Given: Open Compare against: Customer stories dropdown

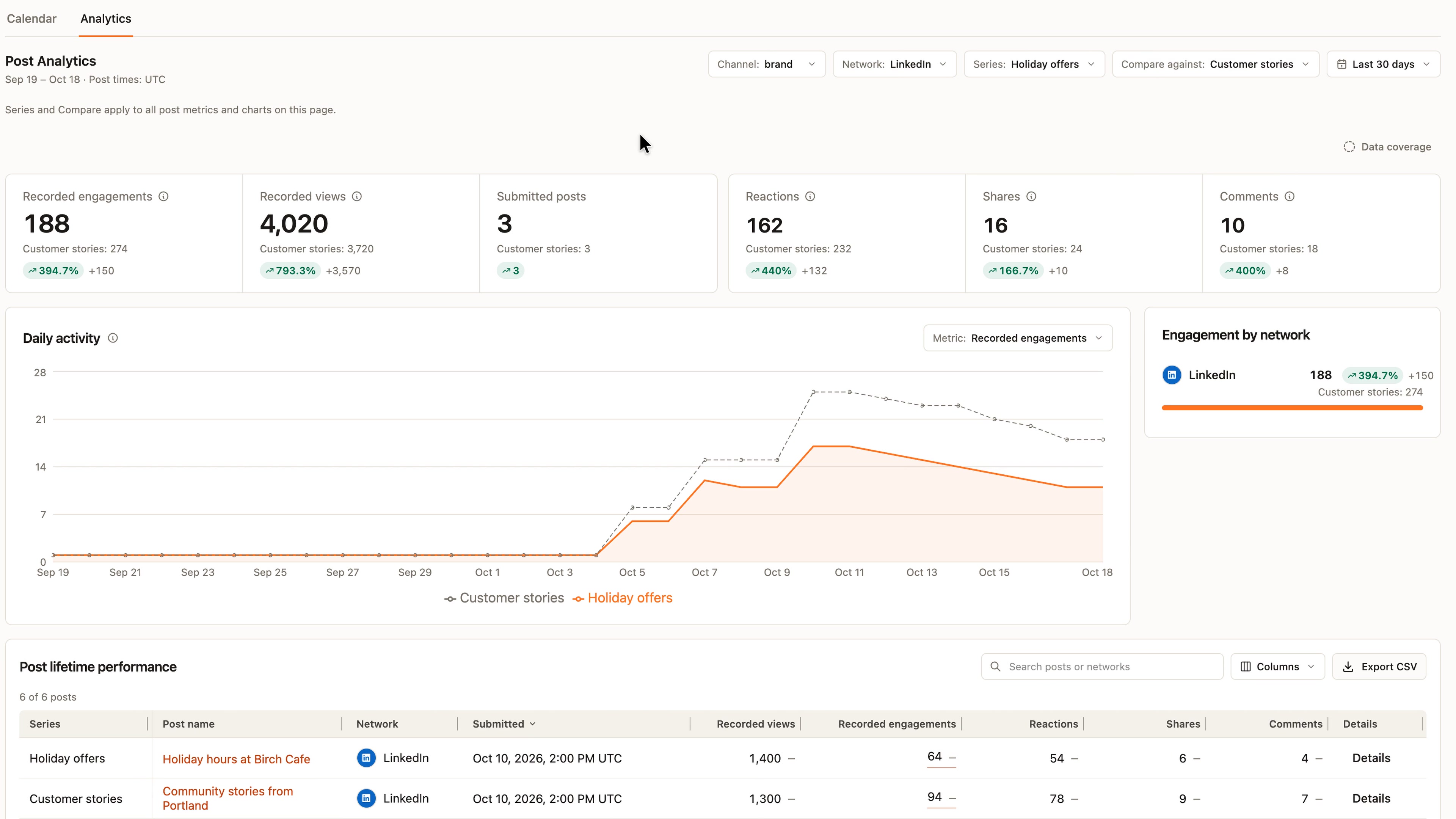Looking at the screenshot, I should click(1215, 64).
